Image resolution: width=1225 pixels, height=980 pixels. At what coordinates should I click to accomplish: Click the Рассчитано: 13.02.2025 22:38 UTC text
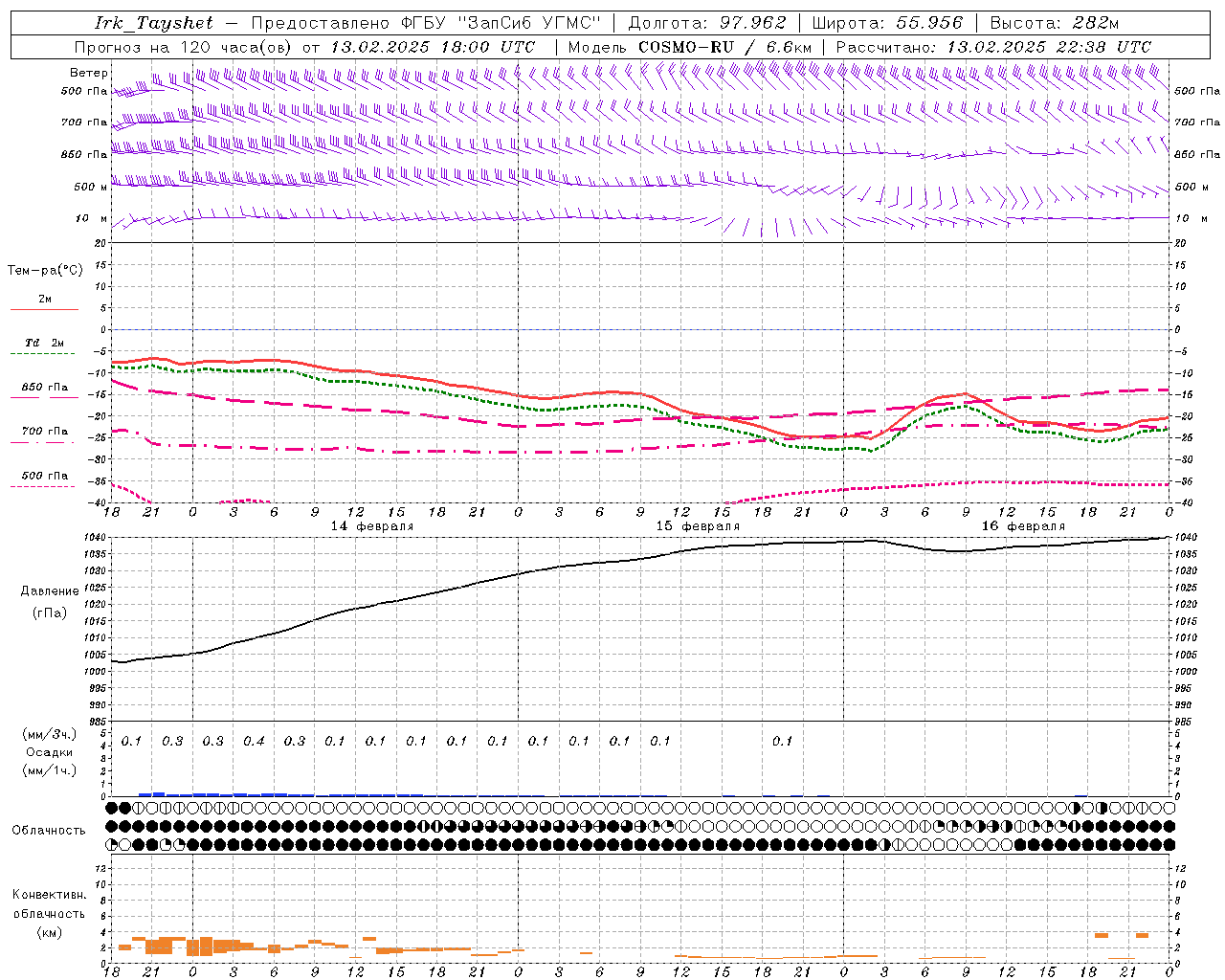coord(993,47)
